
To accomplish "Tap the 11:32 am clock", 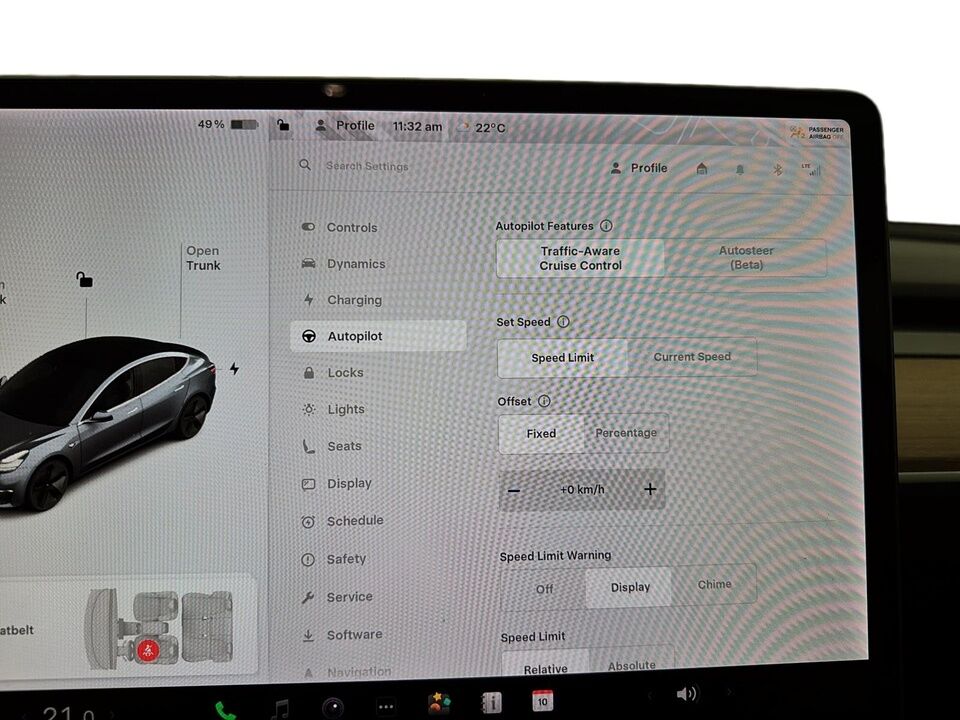I will click(x=417, y=127).
